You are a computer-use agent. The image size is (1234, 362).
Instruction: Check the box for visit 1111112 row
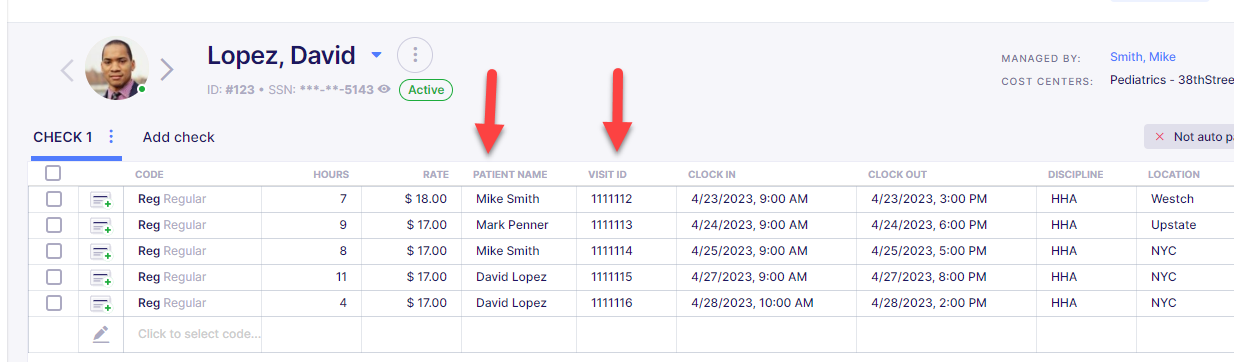coord(54,199)
